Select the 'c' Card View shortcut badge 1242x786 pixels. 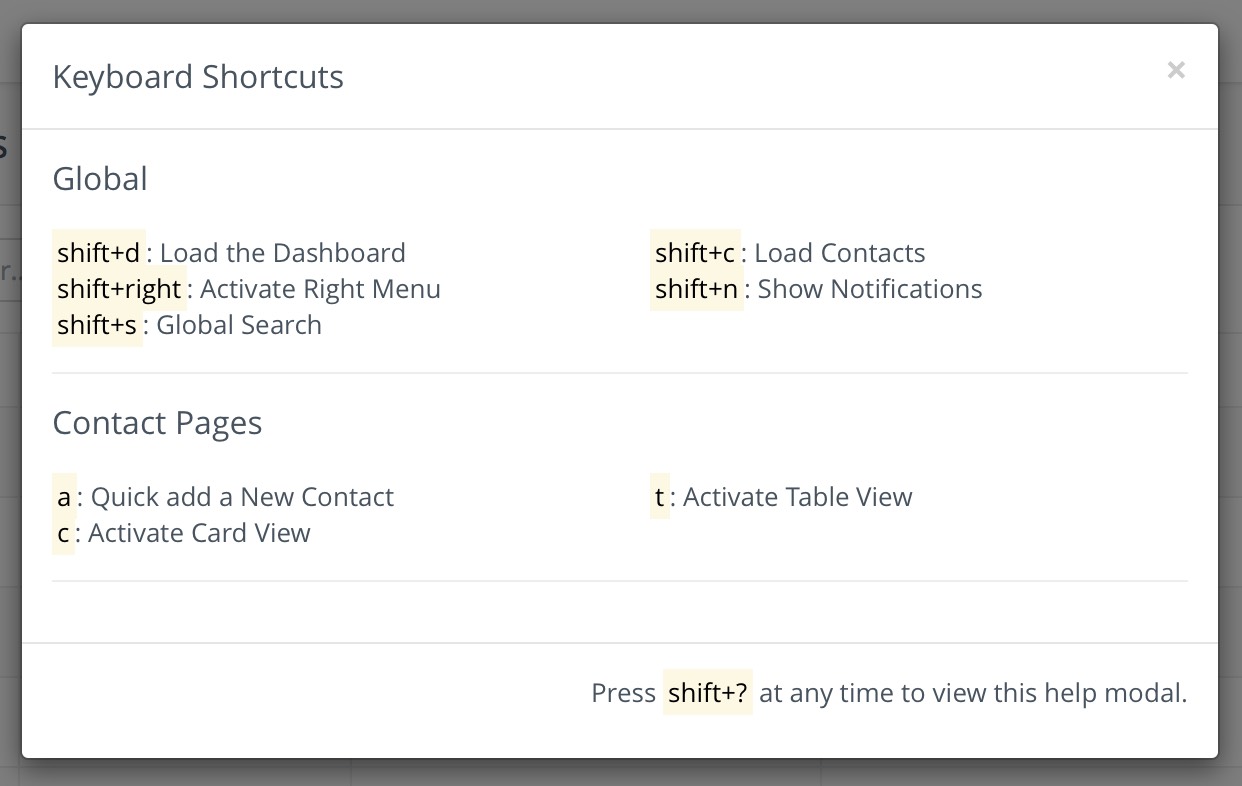(x=63, y=532)
